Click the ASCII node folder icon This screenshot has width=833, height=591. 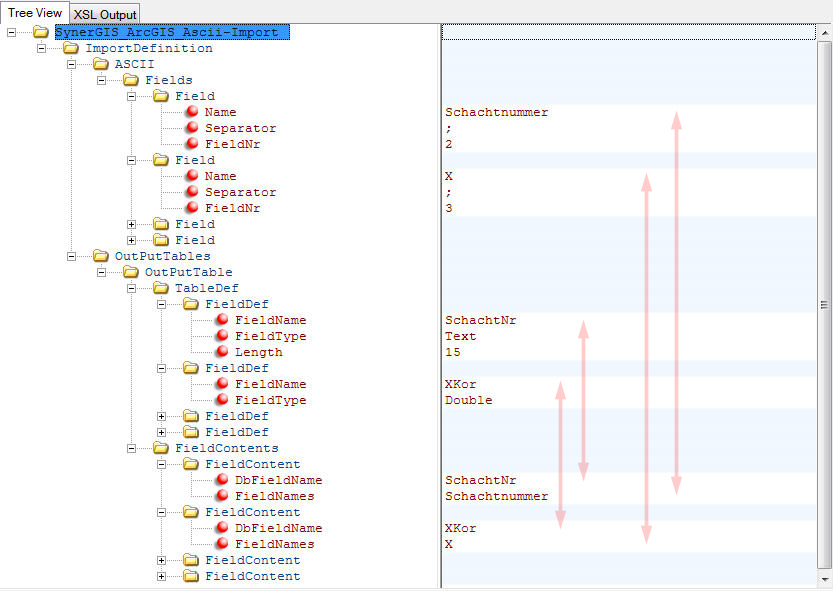click(100, 64)
